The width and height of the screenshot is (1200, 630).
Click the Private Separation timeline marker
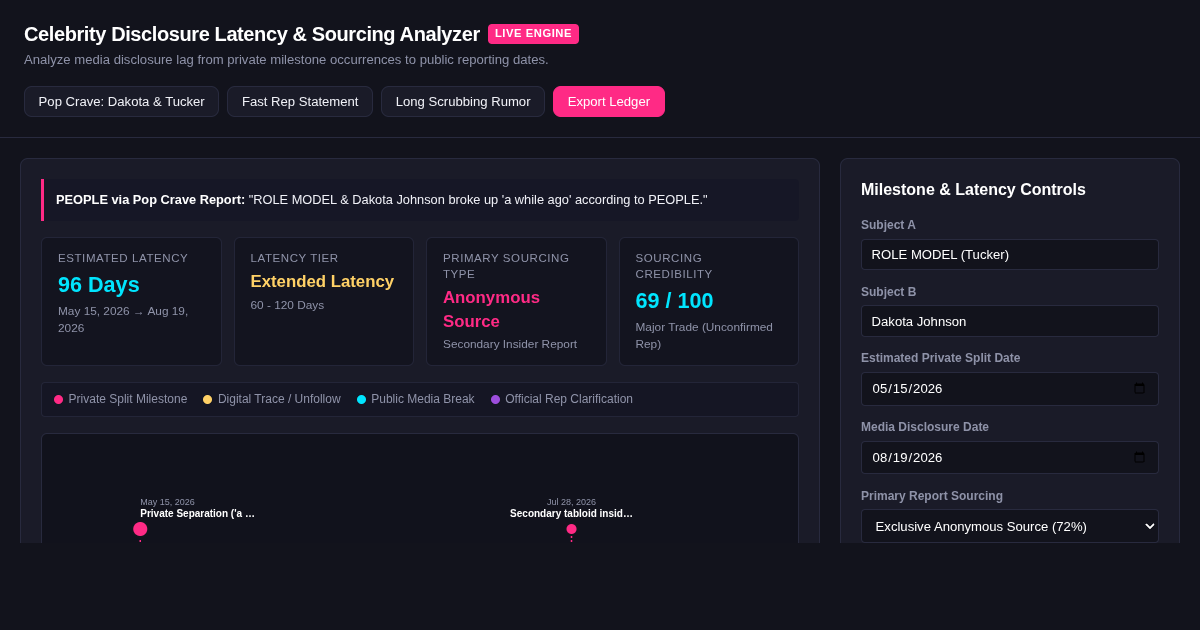(x=140, y=529)
